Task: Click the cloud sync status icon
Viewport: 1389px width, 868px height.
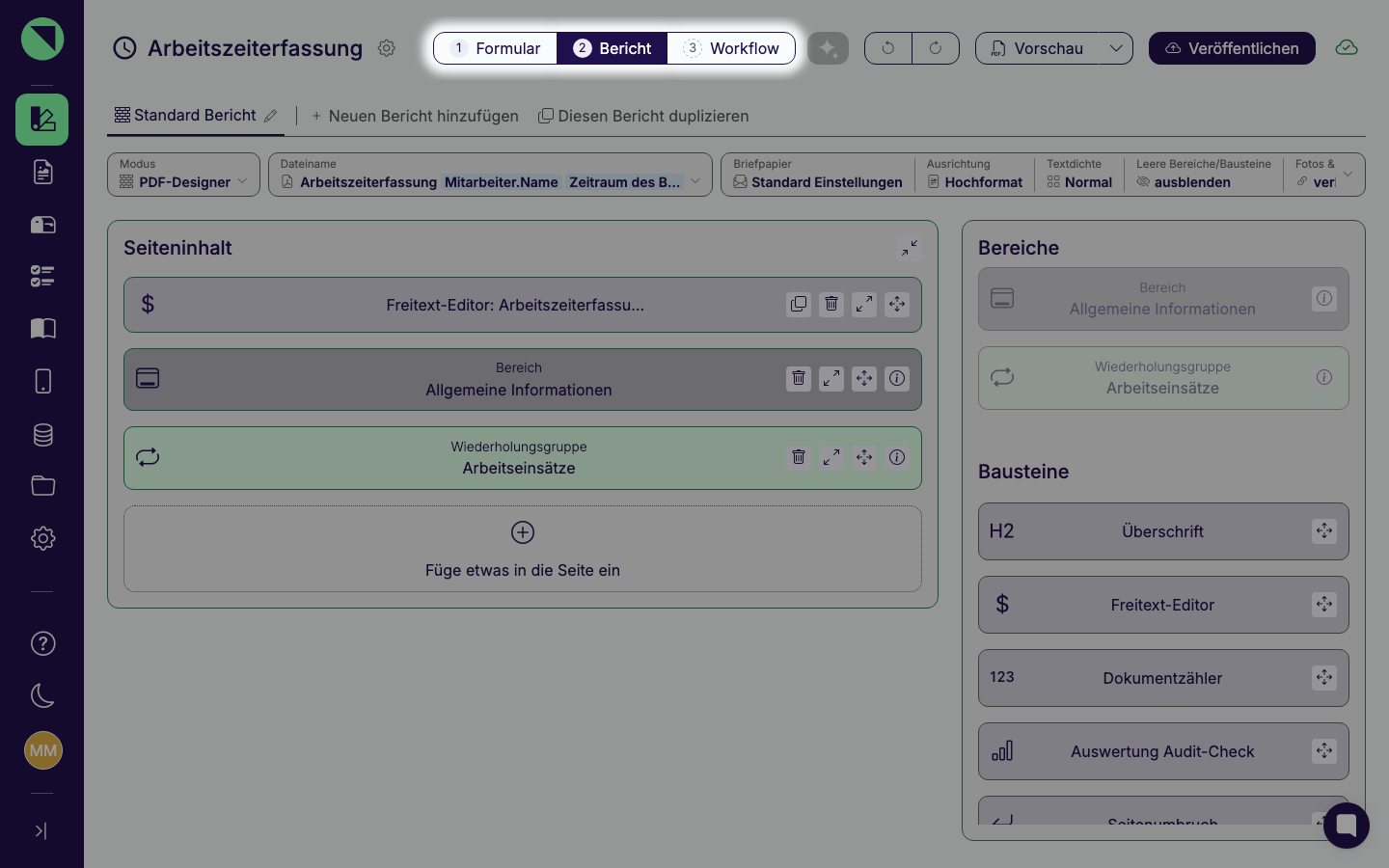Action: (1347, 48)
